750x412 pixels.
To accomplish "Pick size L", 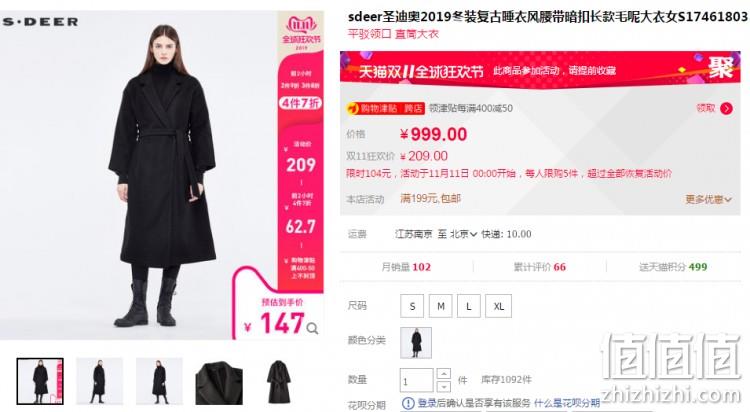I will point(469,306).
